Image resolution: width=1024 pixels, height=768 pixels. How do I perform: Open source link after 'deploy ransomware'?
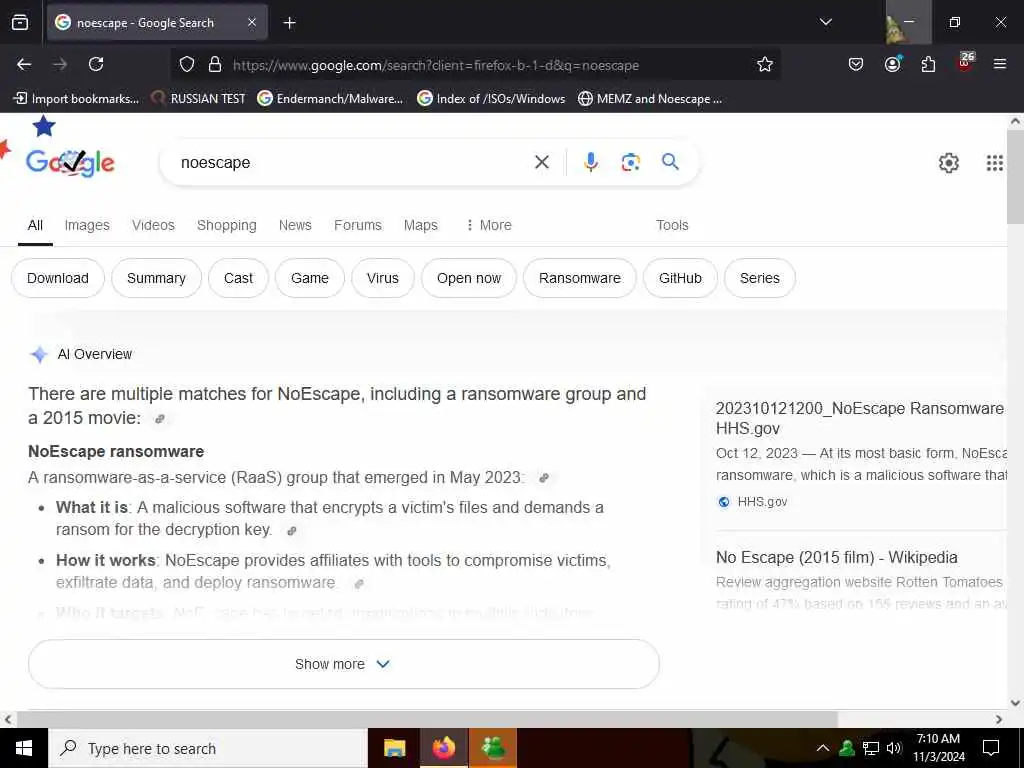pos(359,584)
